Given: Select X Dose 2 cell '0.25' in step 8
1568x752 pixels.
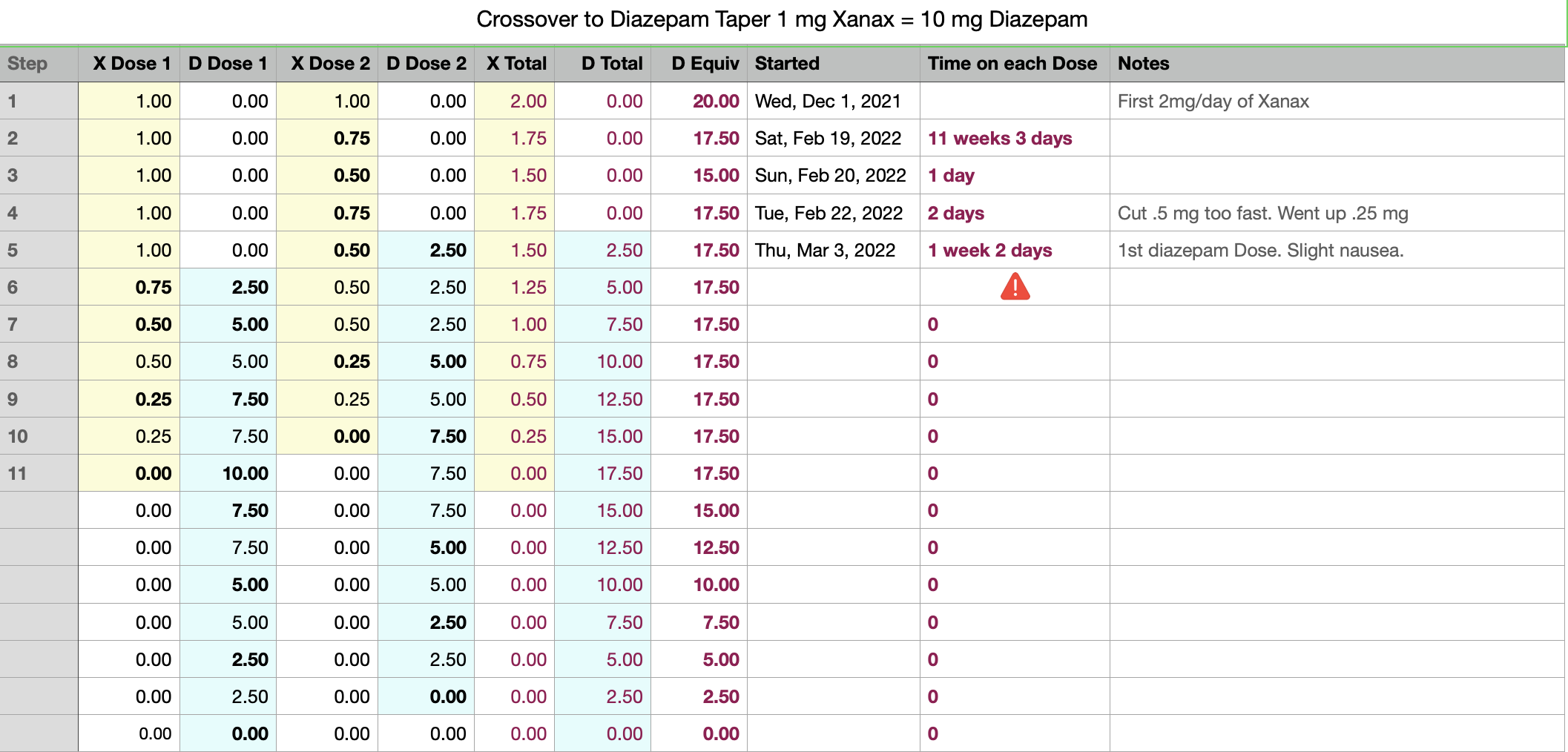Looking at the screenshot, I should point(327,361).
